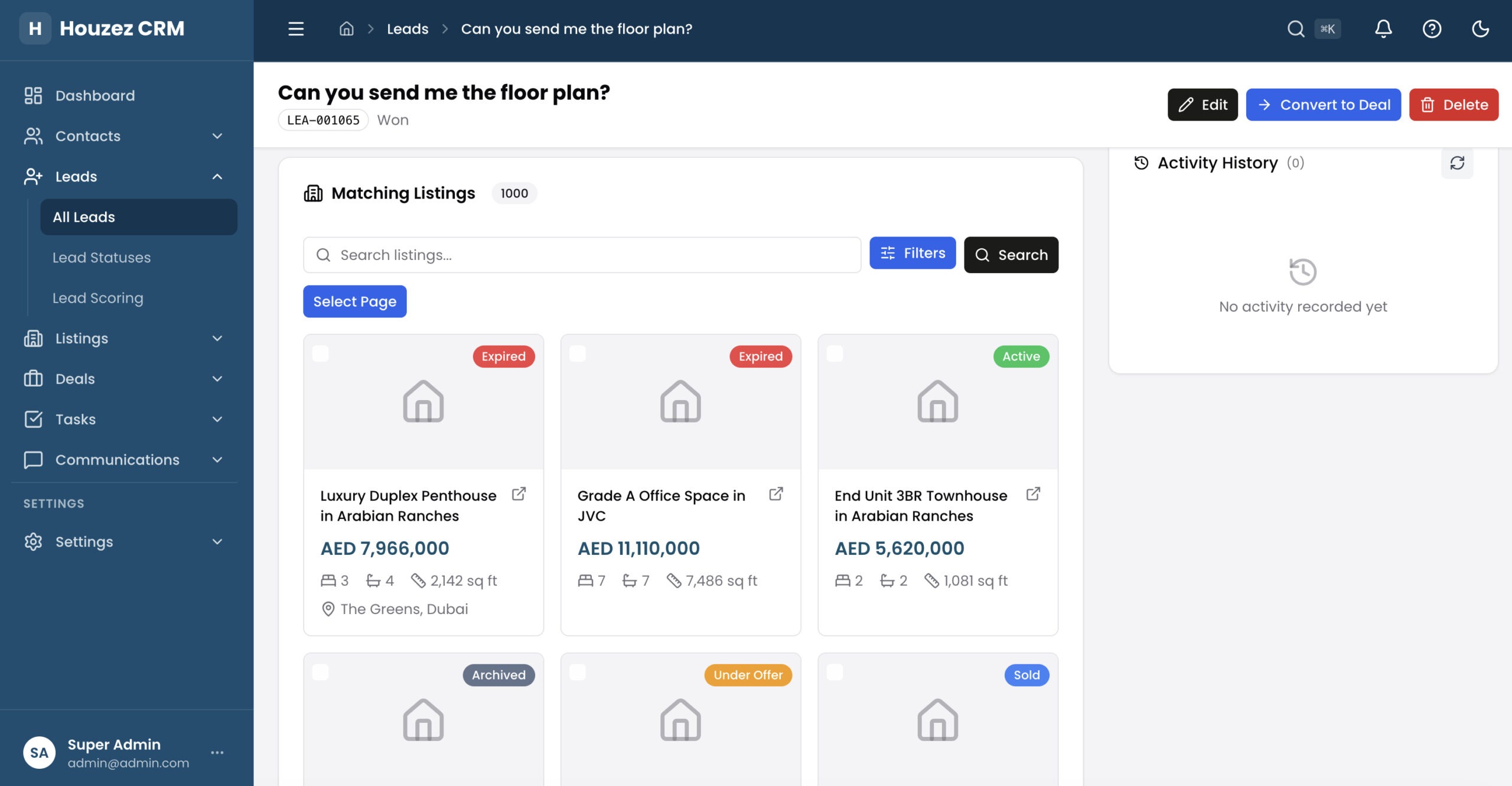Click the Leads breadcrumb link
Screen dimensions: 1512x786
[407, 28]
